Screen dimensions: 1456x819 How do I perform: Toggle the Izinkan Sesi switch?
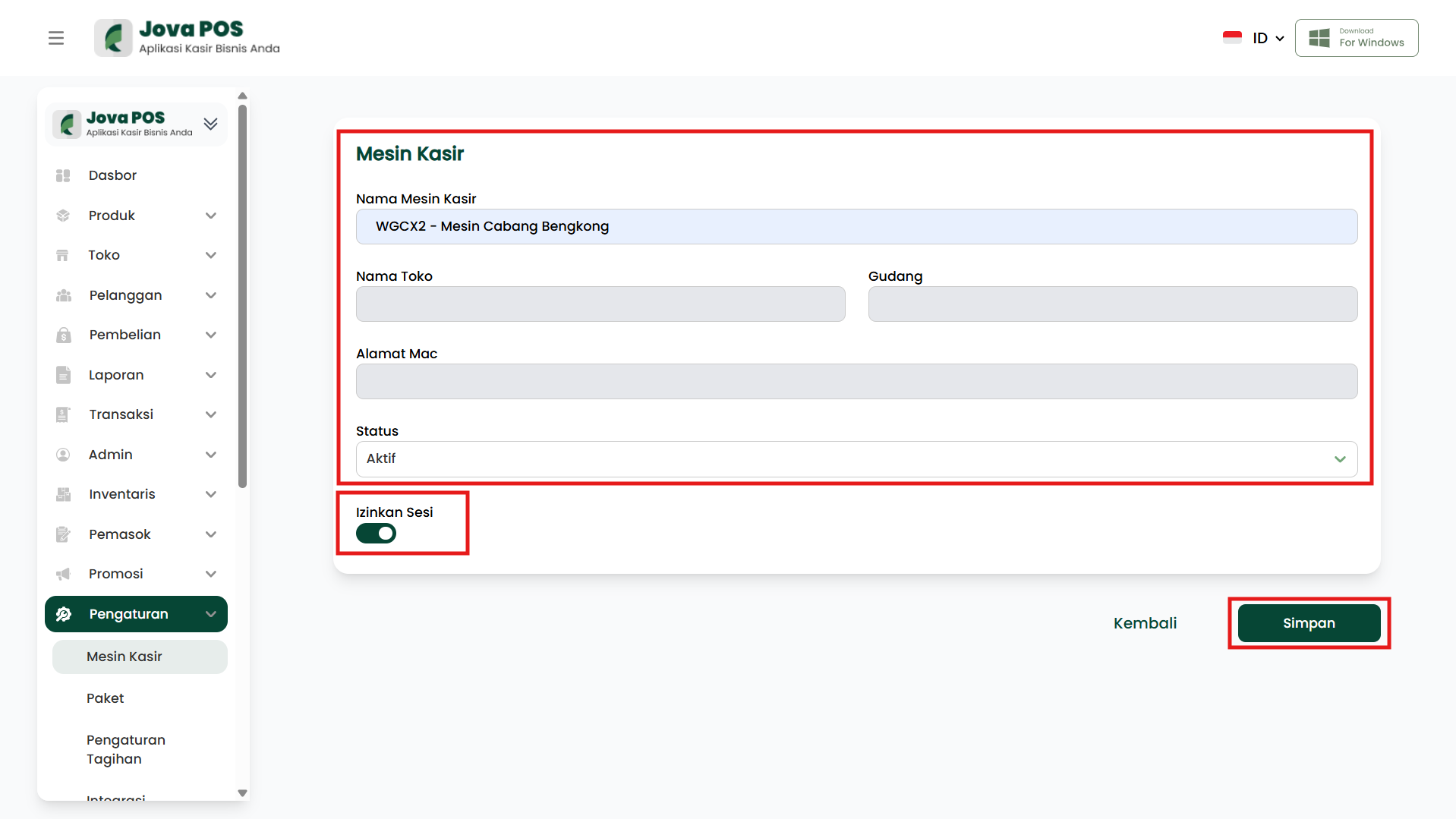pos(377,534)
